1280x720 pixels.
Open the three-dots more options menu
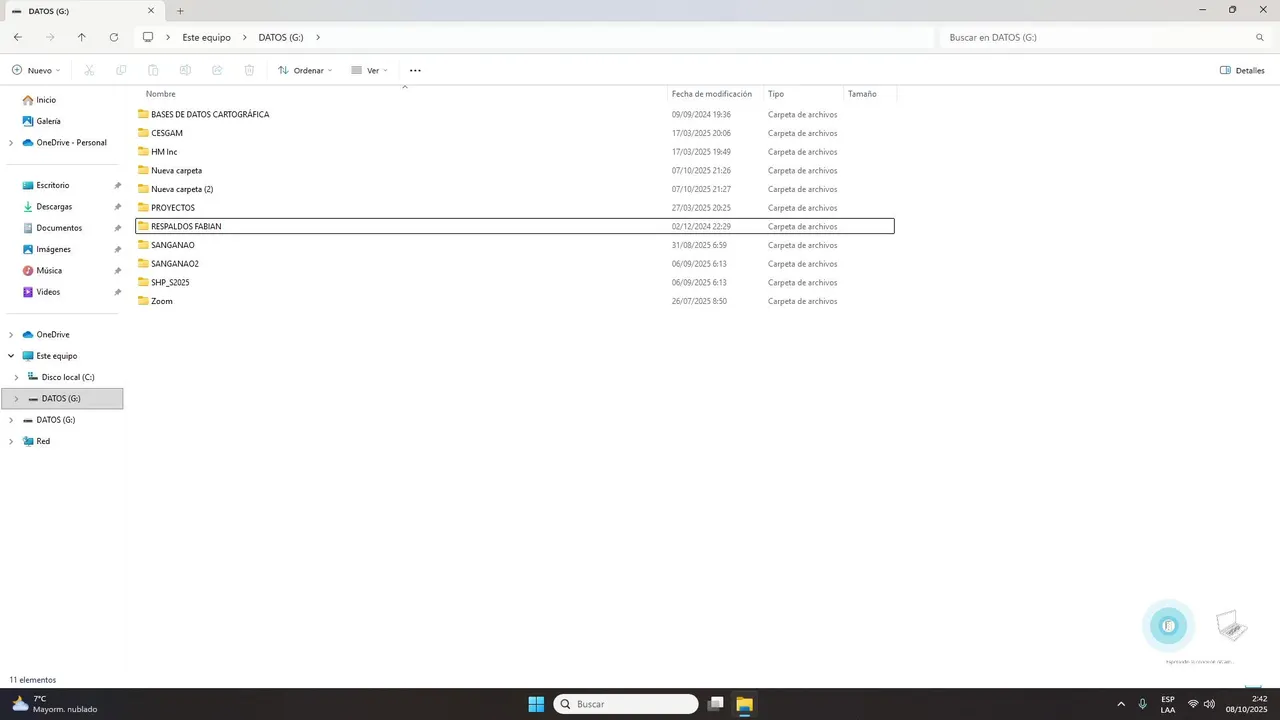(x=415, y=70)
